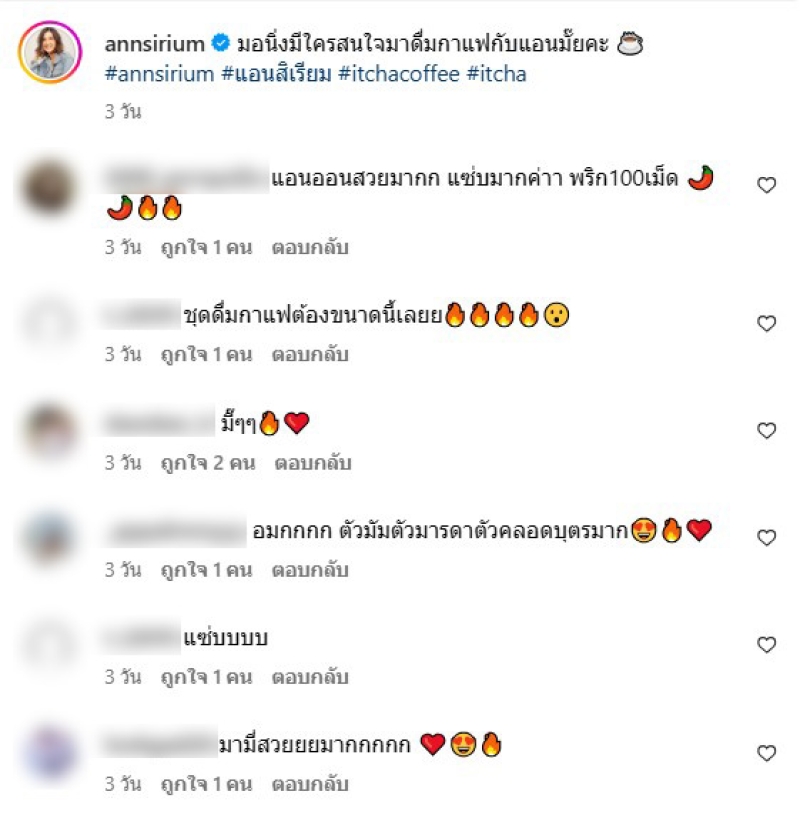Tap the heart beside the มี๊ๆๆ comment
This screenshot has height=818, width=800.
(x=766, y=431)
